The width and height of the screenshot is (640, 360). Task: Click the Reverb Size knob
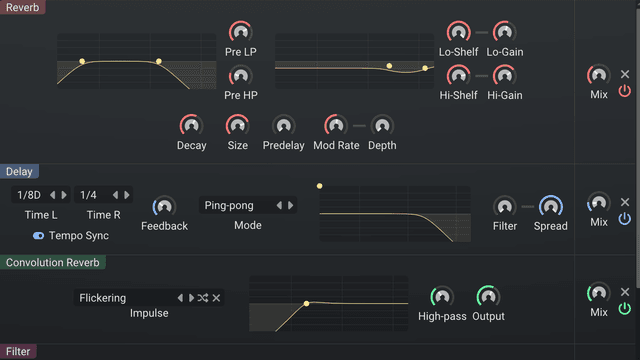tap(237, 126)
